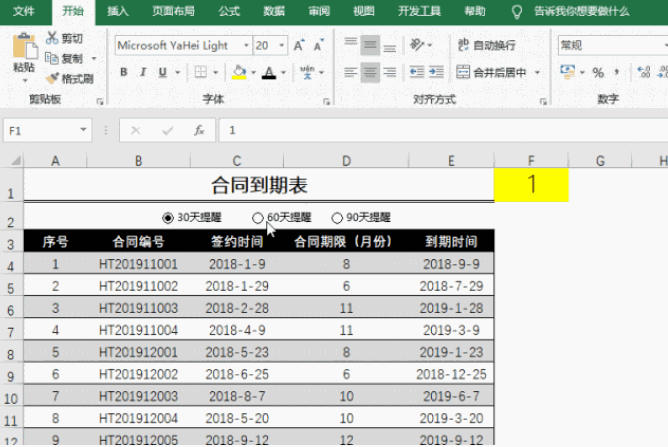Click the Borders icon
The width and height of the screenshot is (668, 447).
(x=201, y=72)
